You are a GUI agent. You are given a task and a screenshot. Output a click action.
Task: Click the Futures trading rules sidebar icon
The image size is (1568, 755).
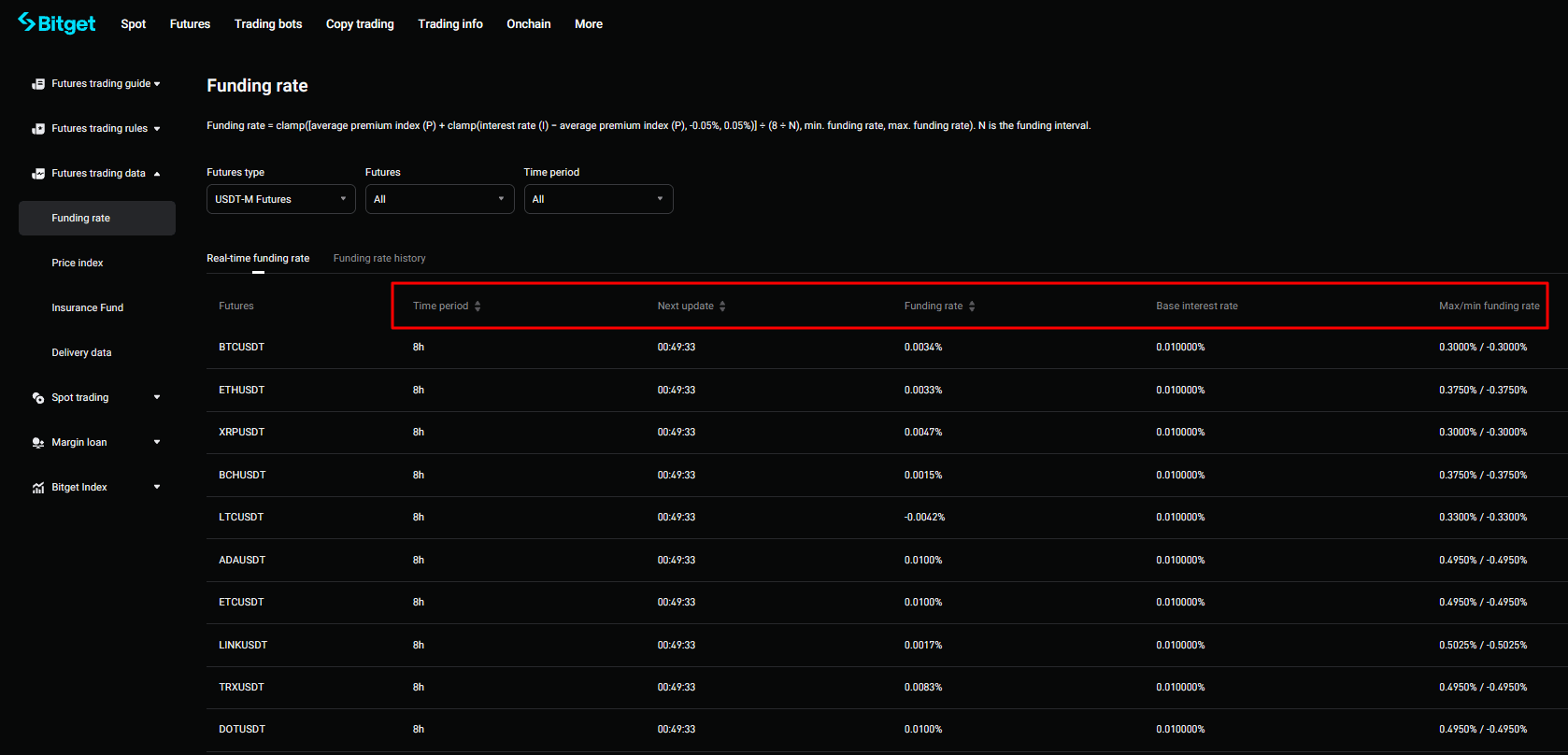point(38,129)
